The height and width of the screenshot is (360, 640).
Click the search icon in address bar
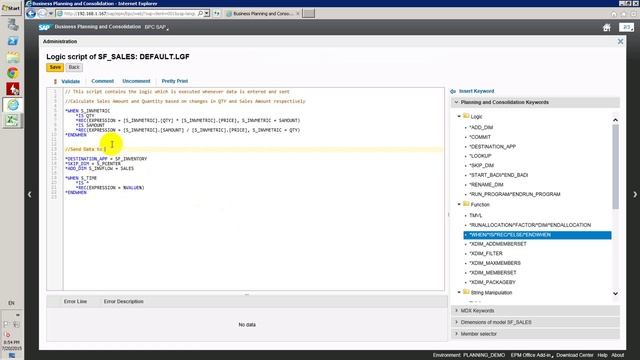[x=200, y=13]
